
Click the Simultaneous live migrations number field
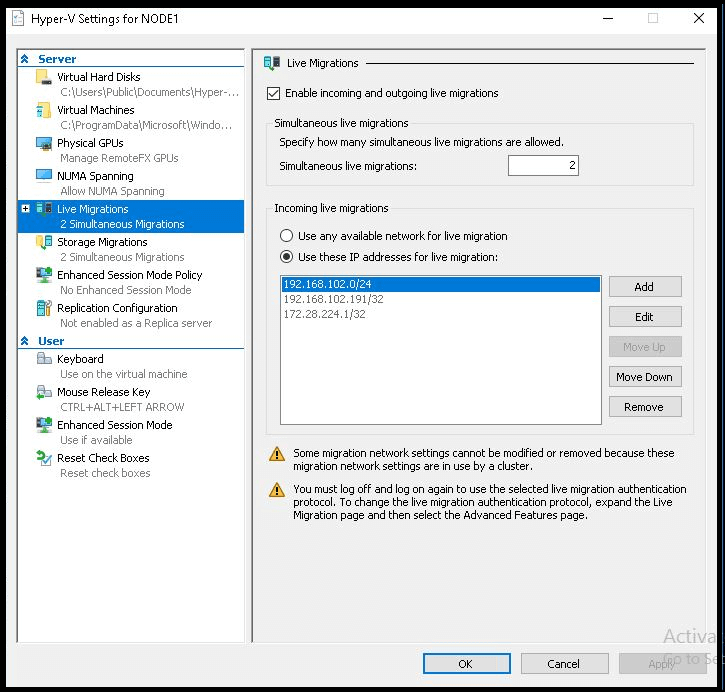pos(543,165)
